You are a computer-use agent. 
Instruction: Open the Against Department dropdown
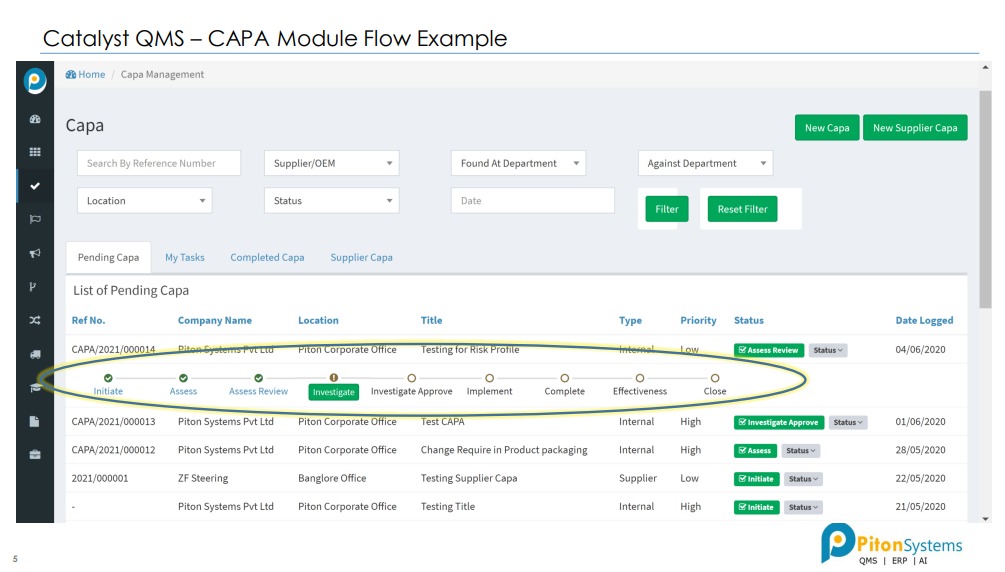705,163
